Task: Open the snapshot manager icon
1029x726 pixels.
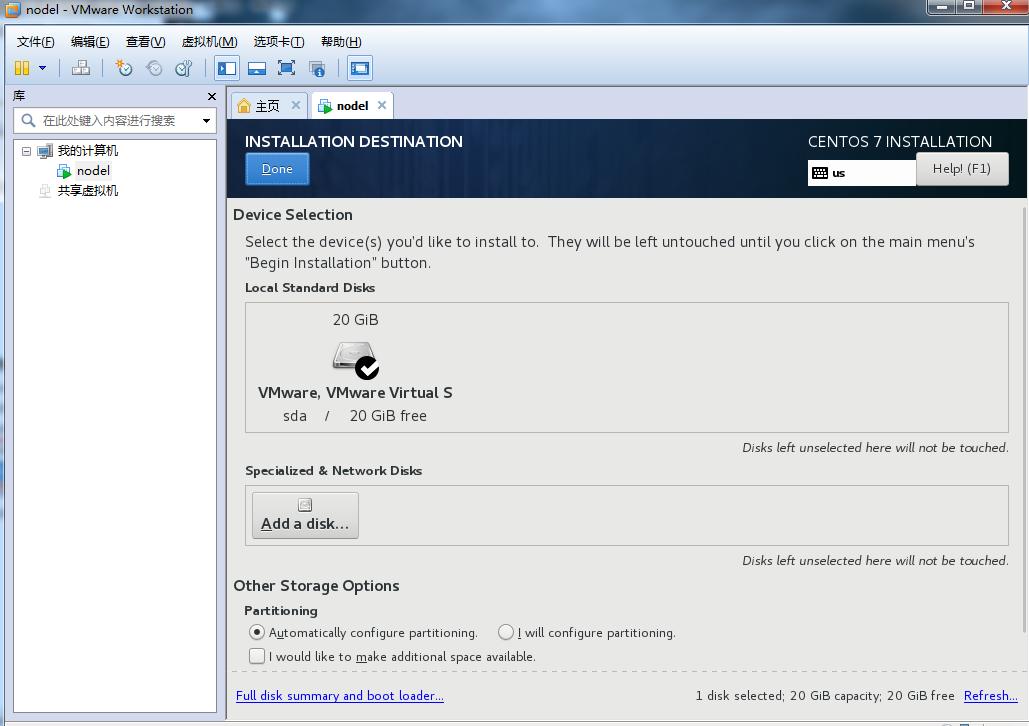Action: point(184,68)
